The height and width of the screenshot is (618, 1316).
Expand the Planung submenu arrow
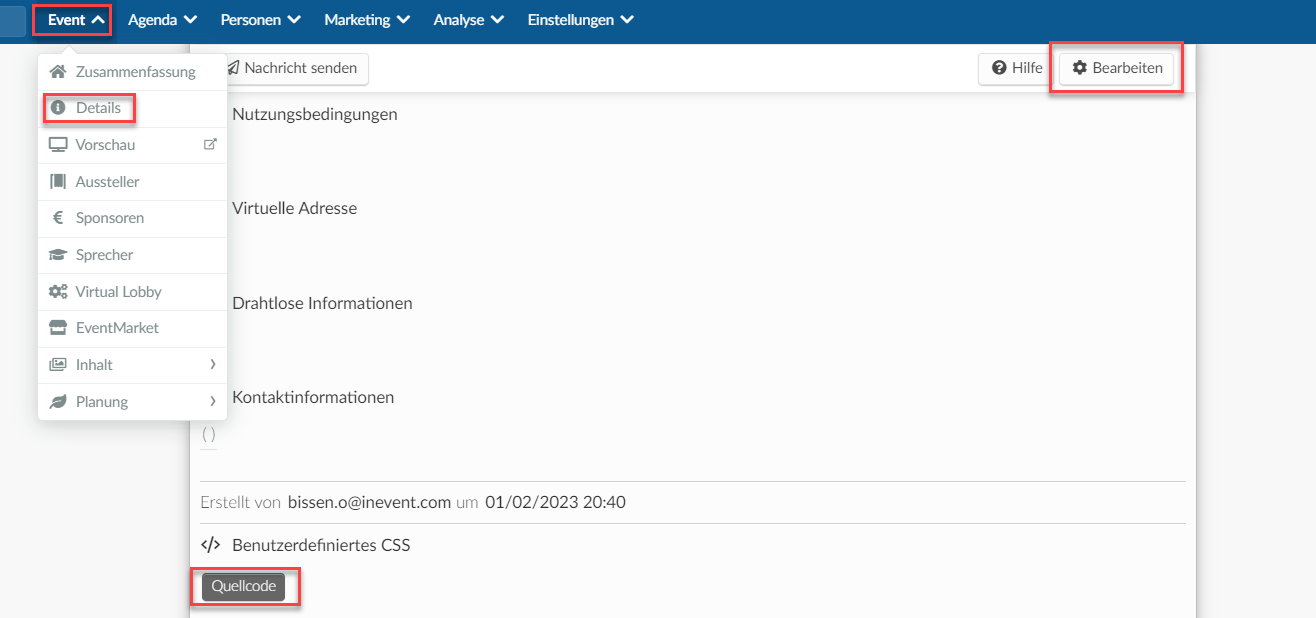(x=213, y=402)
